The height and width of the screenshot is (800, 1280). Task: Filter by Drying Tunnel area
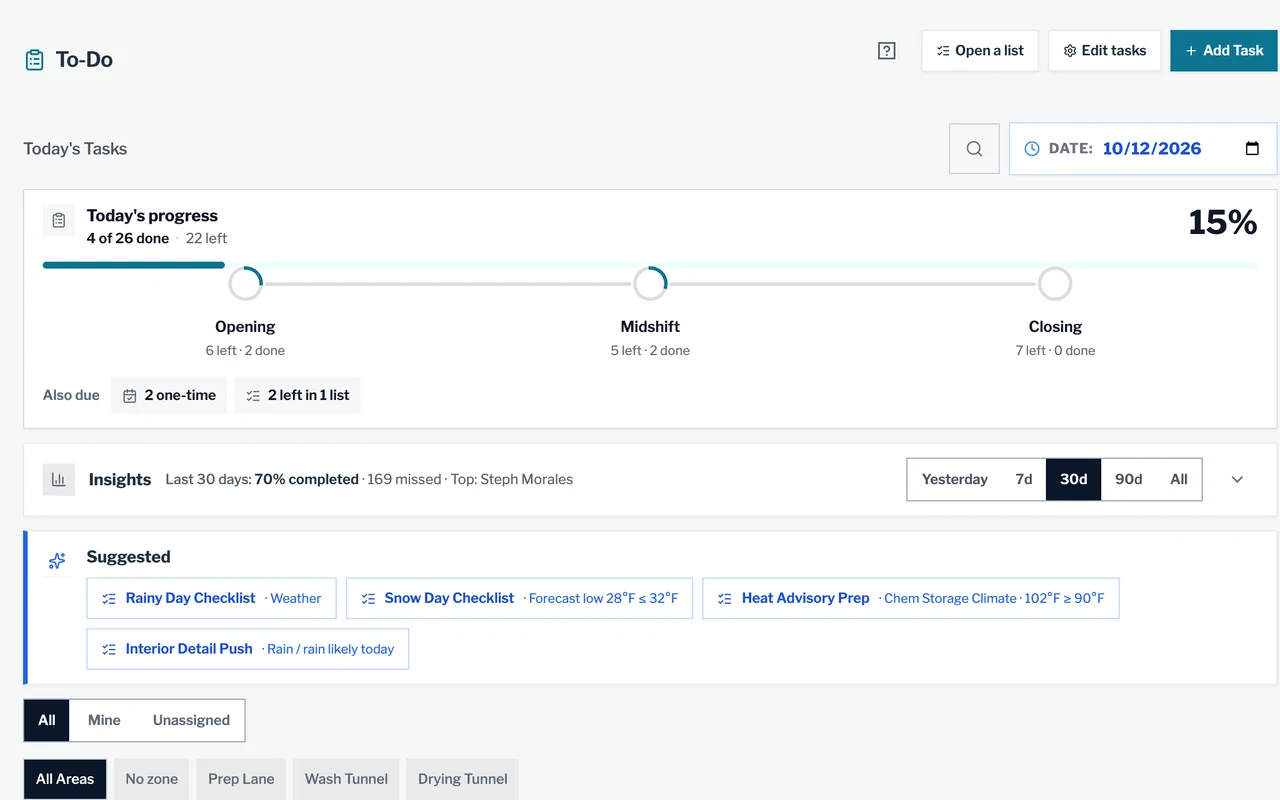pos(463,779)
